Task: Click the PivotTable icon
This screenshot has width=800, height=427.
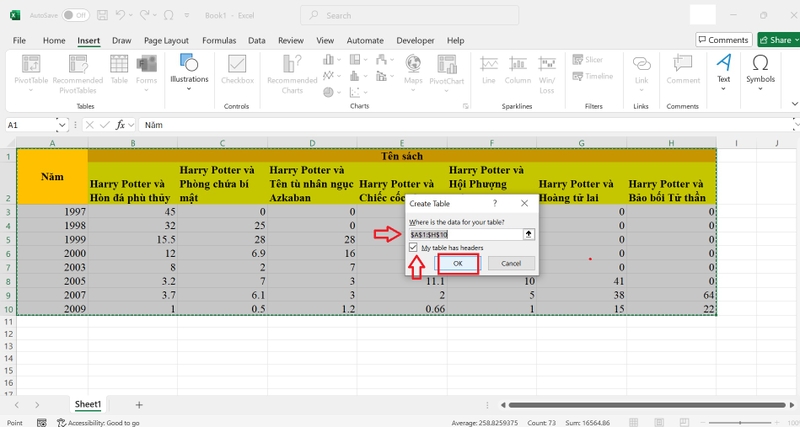Action: [x=31, y=65]
